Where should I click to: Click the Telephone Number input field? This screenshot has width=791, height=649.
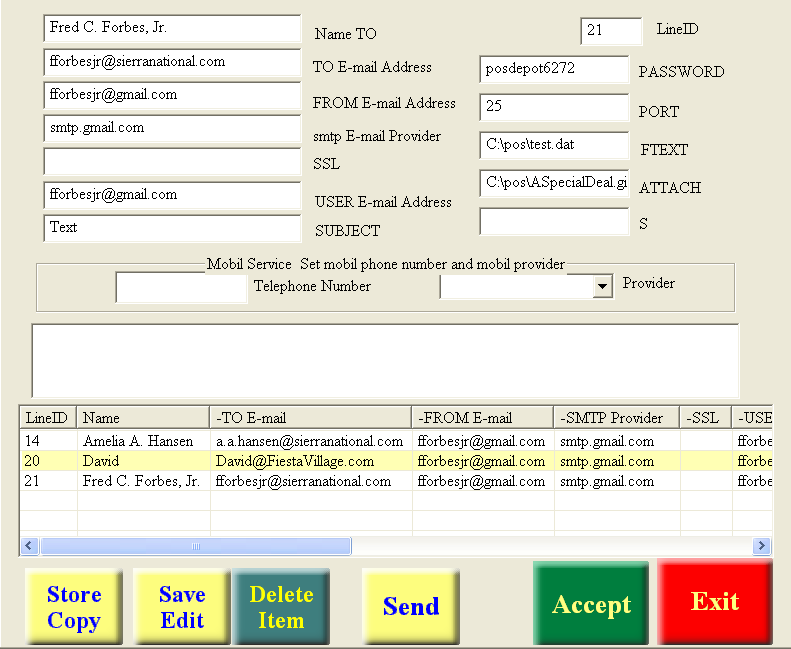pos(181,288)
